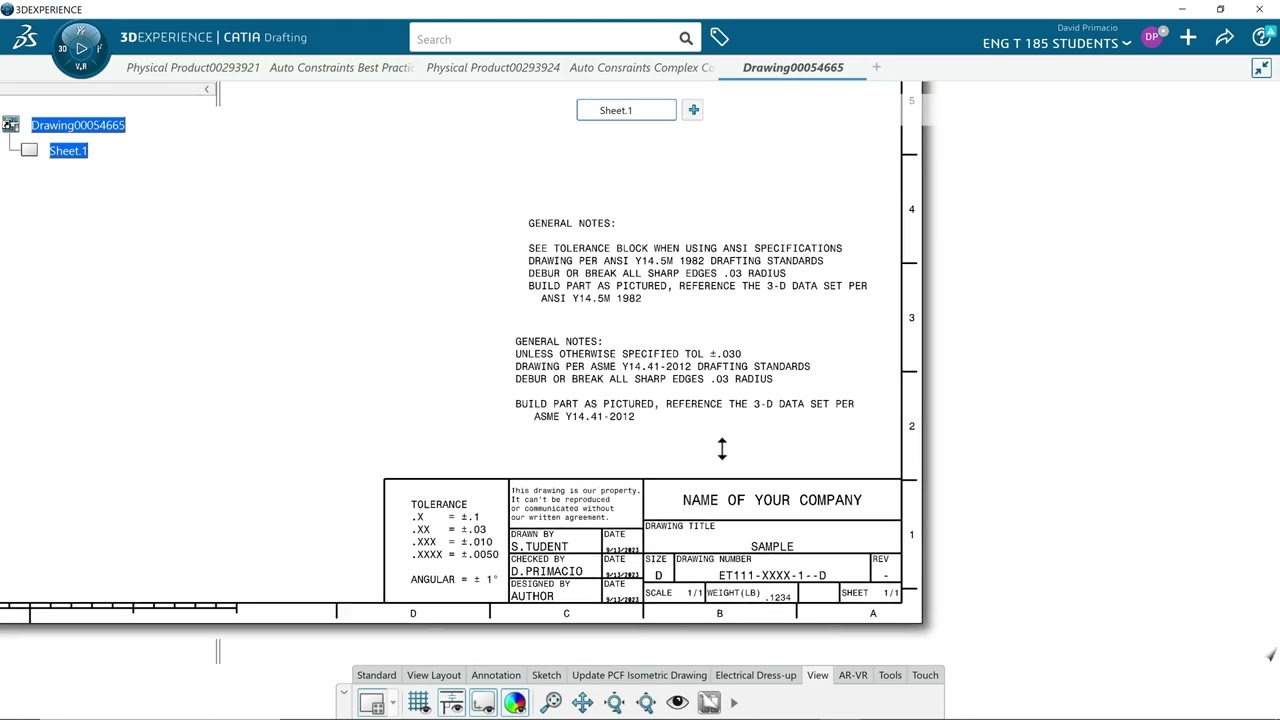Click the TOLERANCE block heading
The width and height of the screenshot is (1280, 720).
click(x=439, y=505)
